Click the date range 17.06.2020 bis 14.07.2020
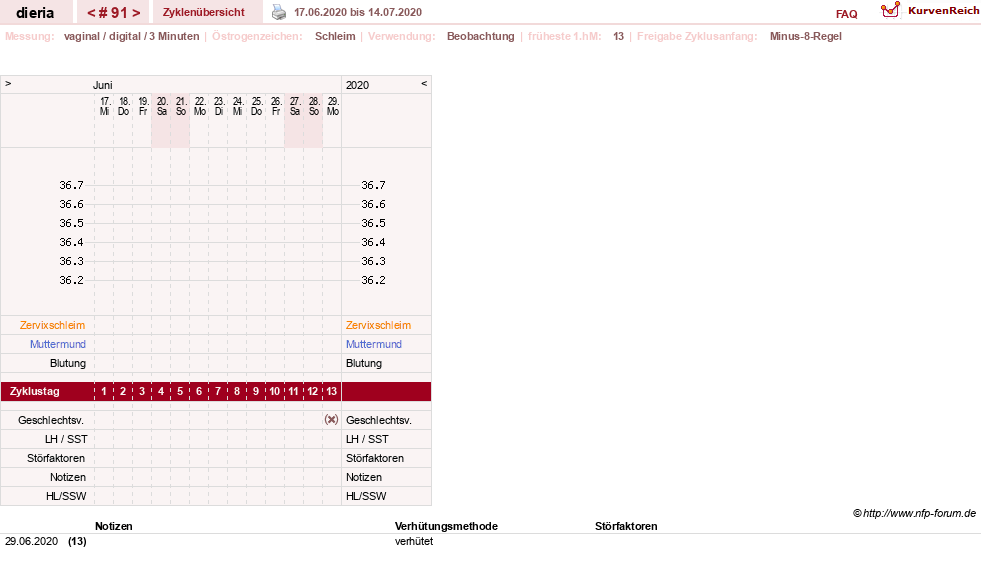 358,12
